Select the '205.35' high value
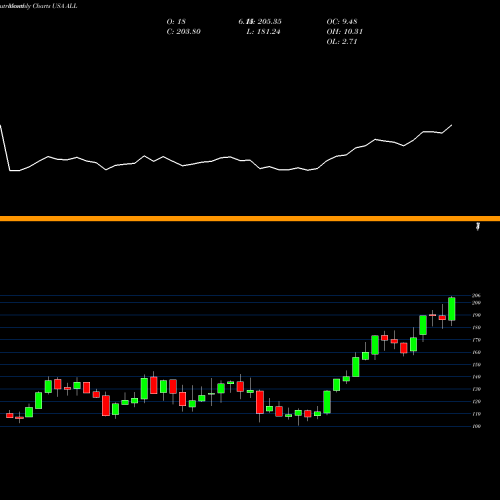 tap(270, 22)
